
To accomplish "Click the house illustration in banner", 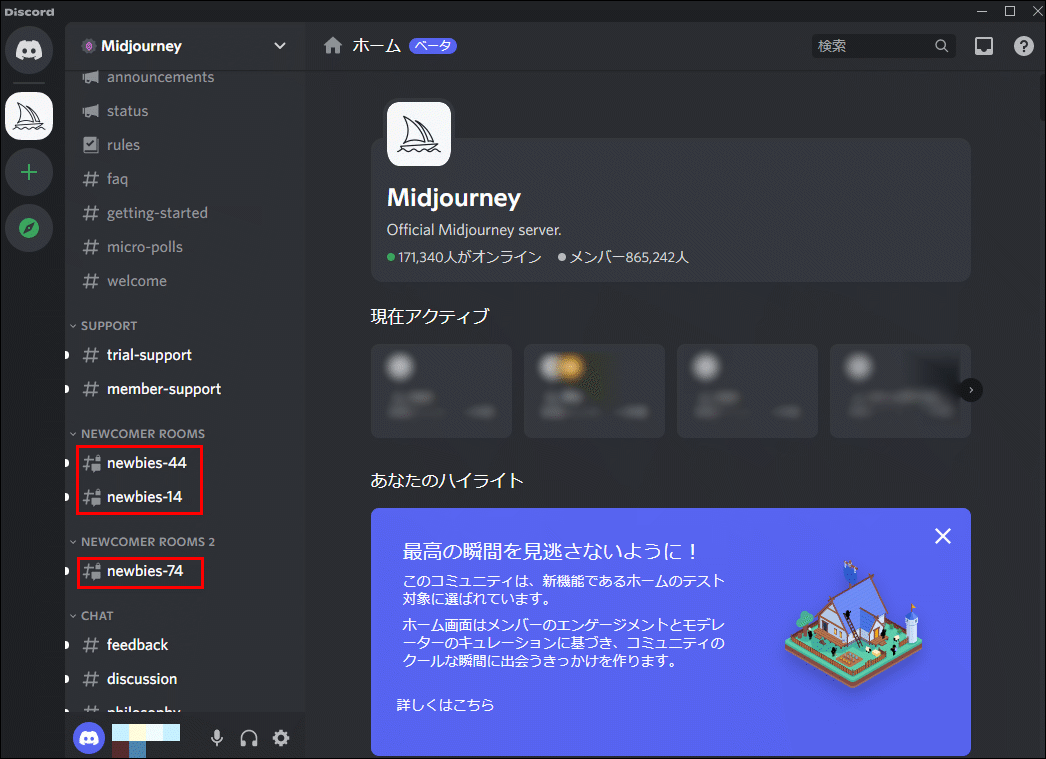I will coord(853,625).
